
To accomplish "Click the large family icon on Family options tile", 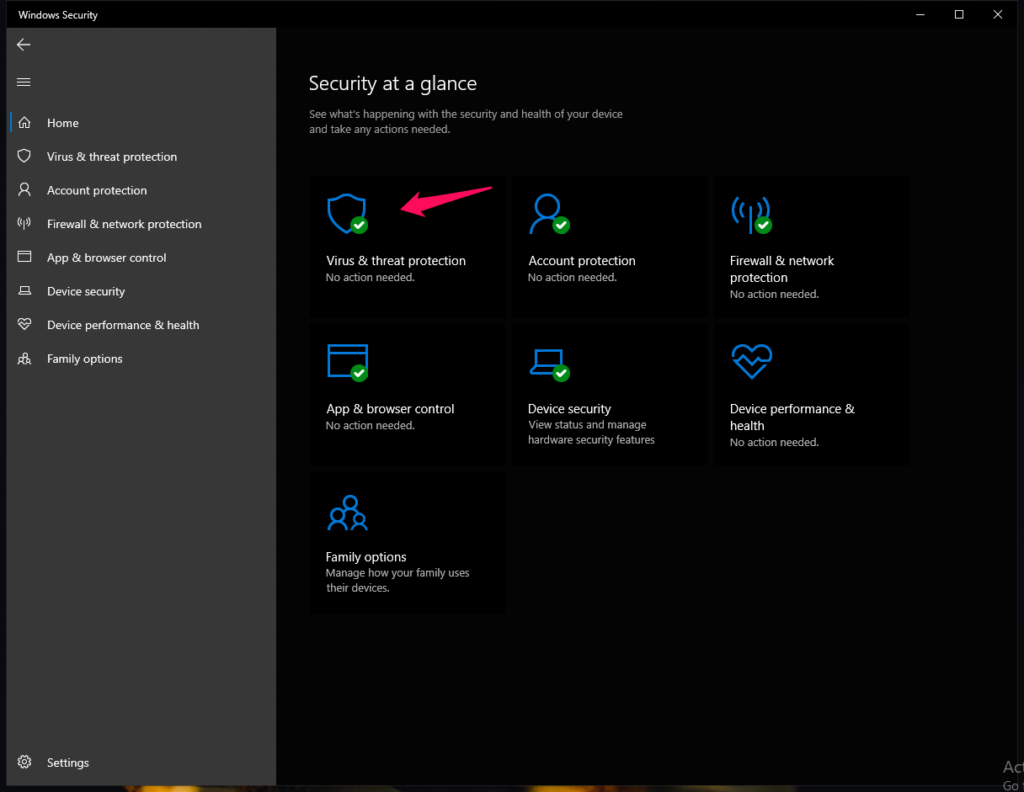I will (347, 513).
